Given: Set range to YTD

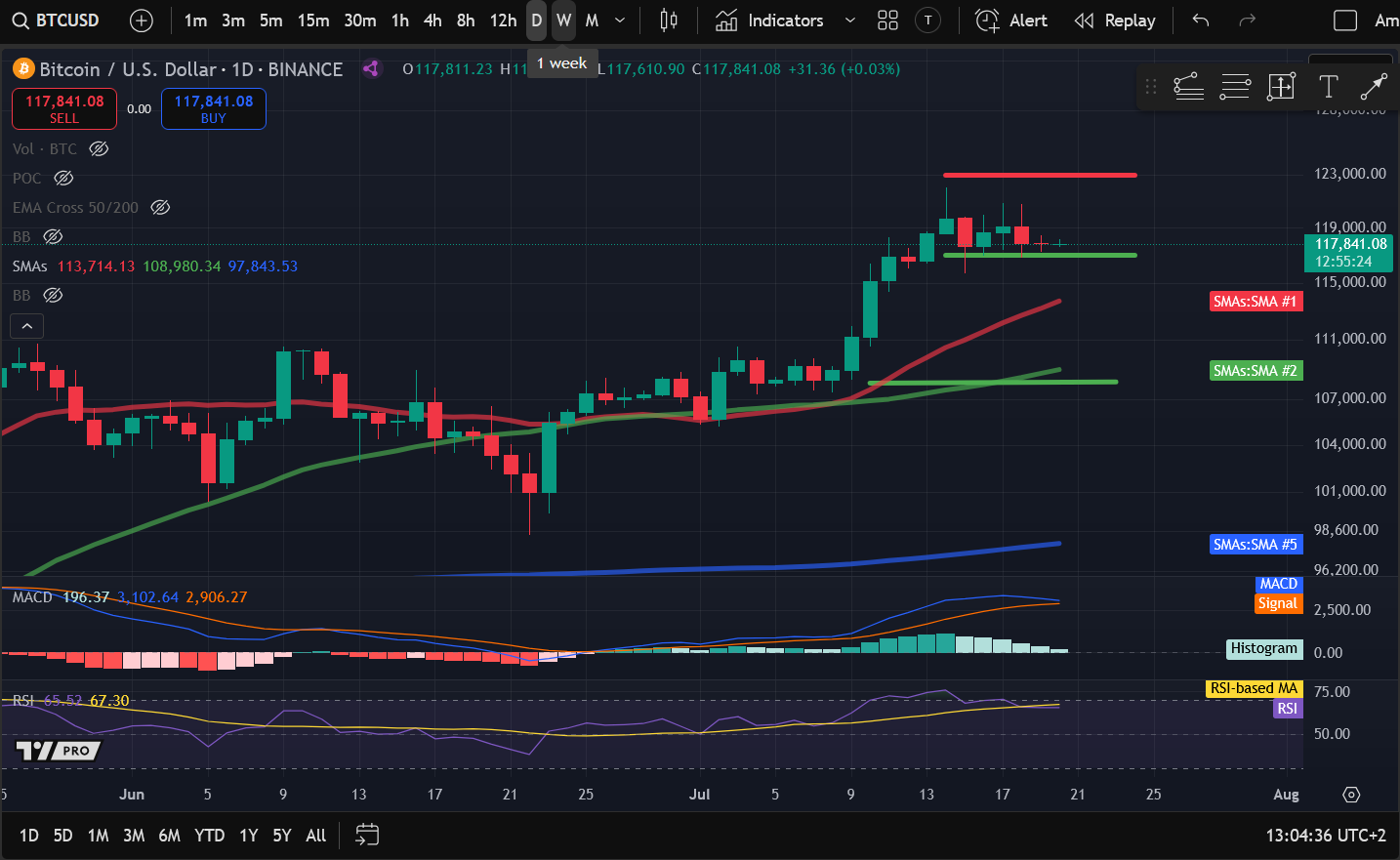Looking at the screenshot, I should click(x=209, y=836).
